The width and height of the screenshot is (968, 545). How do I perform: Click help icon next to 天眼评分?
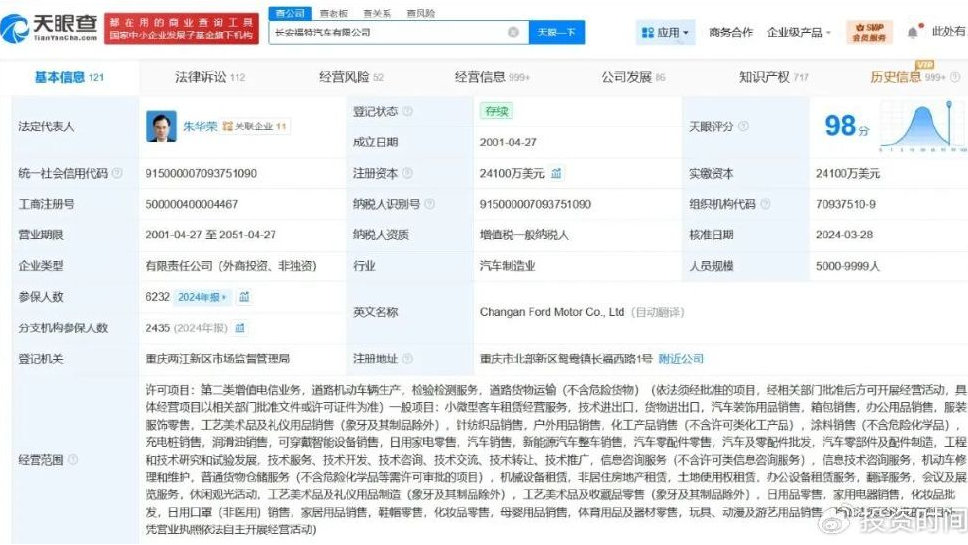click(x=743, y=127)
